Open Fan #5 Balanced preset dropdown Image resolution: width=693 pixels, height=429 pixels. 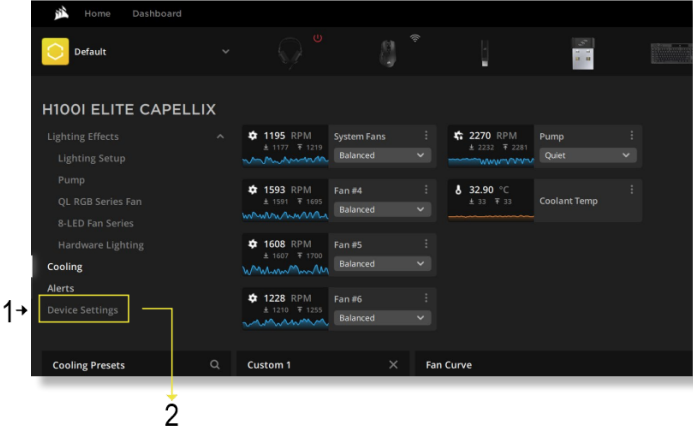coord(382,264)
